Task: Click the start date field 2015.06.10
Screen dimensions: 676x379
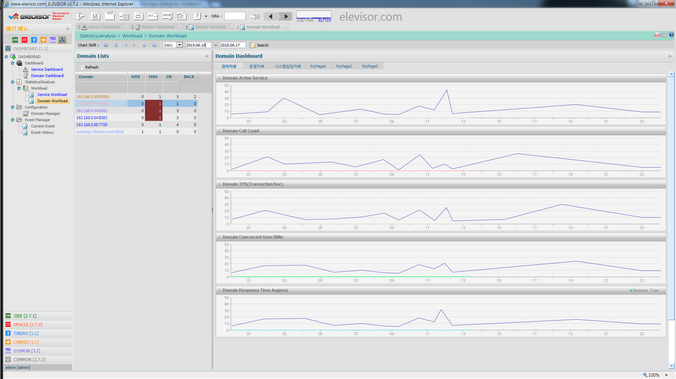Action: click(198, 45)
